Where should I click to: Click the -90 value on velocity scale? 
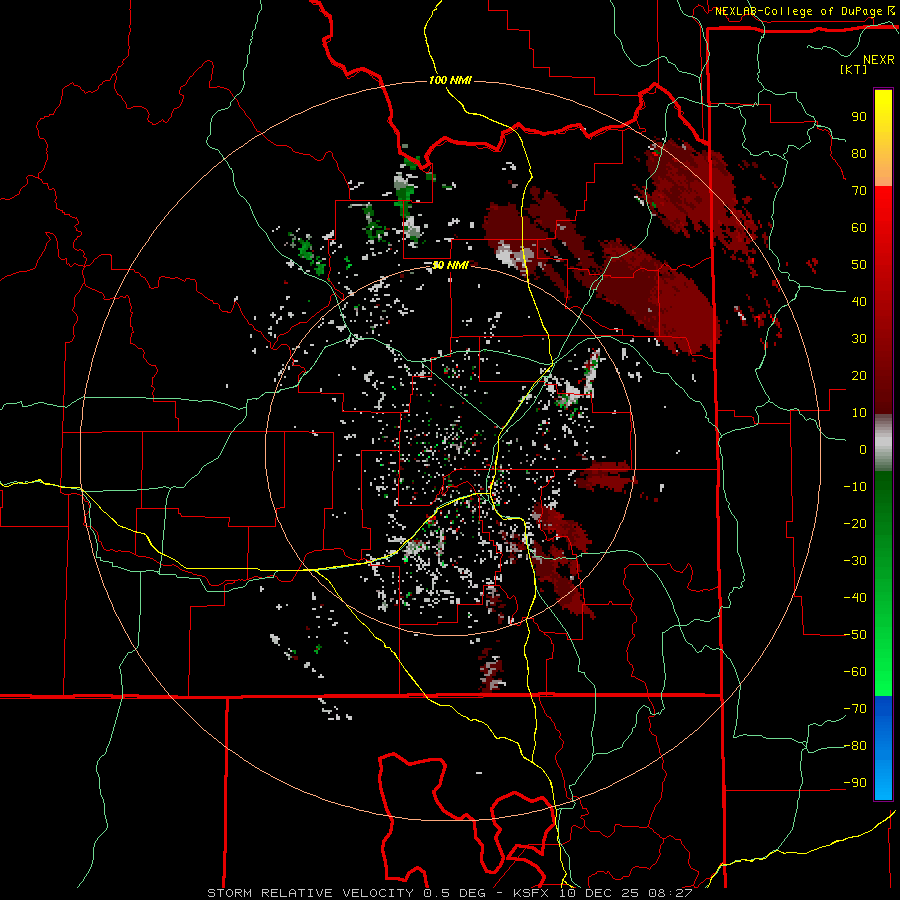tap(855, 783)
